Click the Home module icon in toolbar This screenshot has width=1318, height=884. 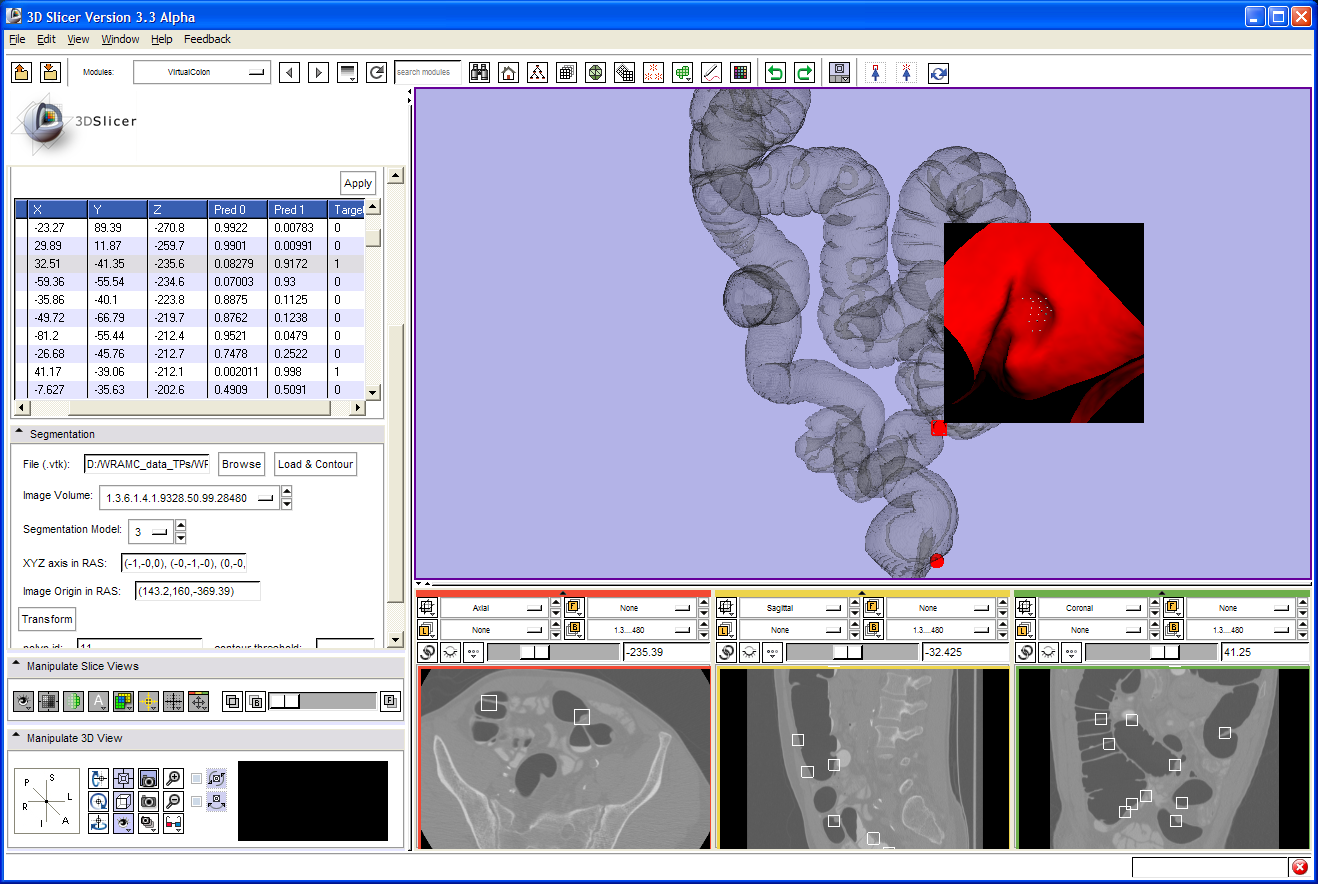pos(509,73)
